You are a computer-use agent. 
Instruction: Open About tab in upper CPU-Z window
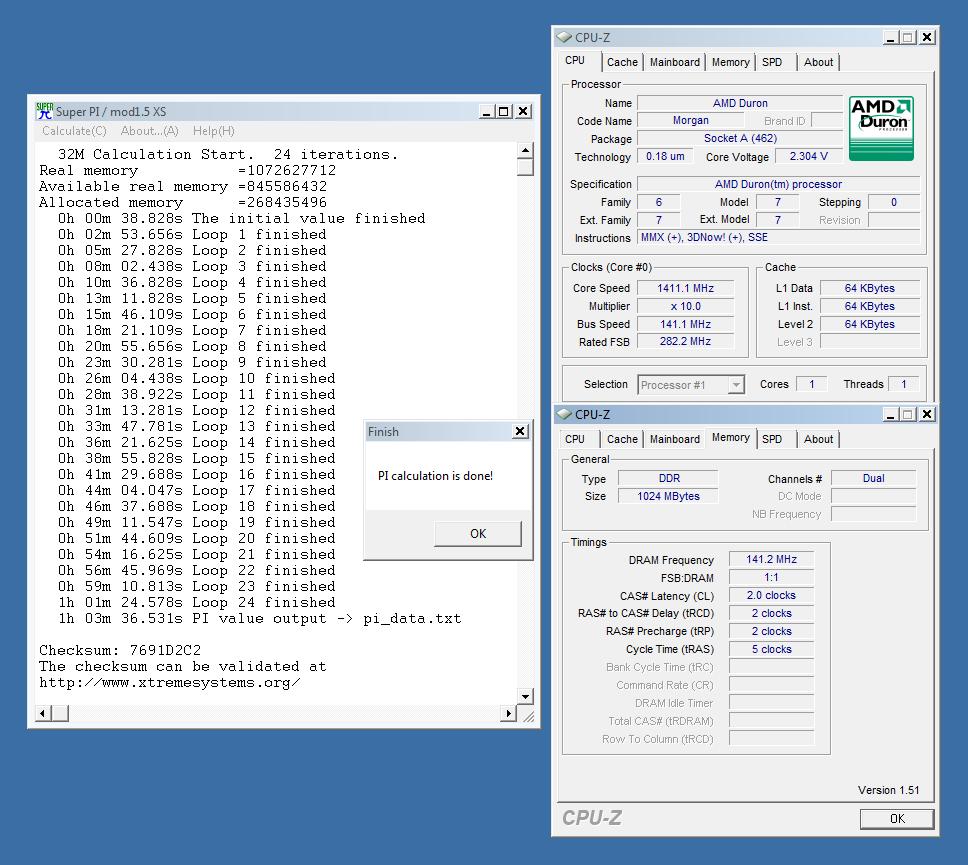click(818, 62)
